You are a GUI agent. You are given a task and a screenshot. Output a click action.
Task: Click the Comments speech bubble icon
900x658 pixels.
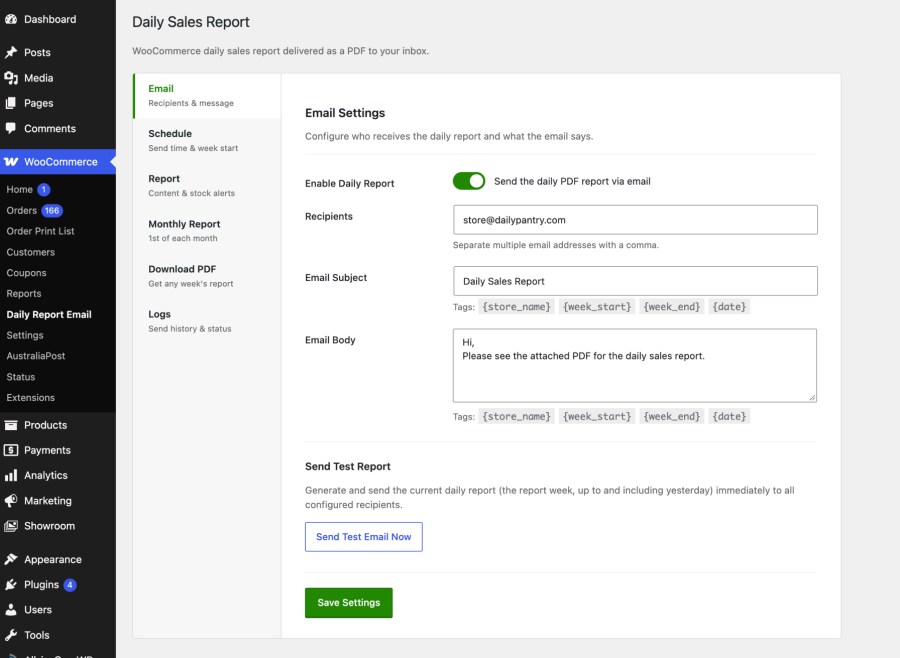click(x=11, y=128)
